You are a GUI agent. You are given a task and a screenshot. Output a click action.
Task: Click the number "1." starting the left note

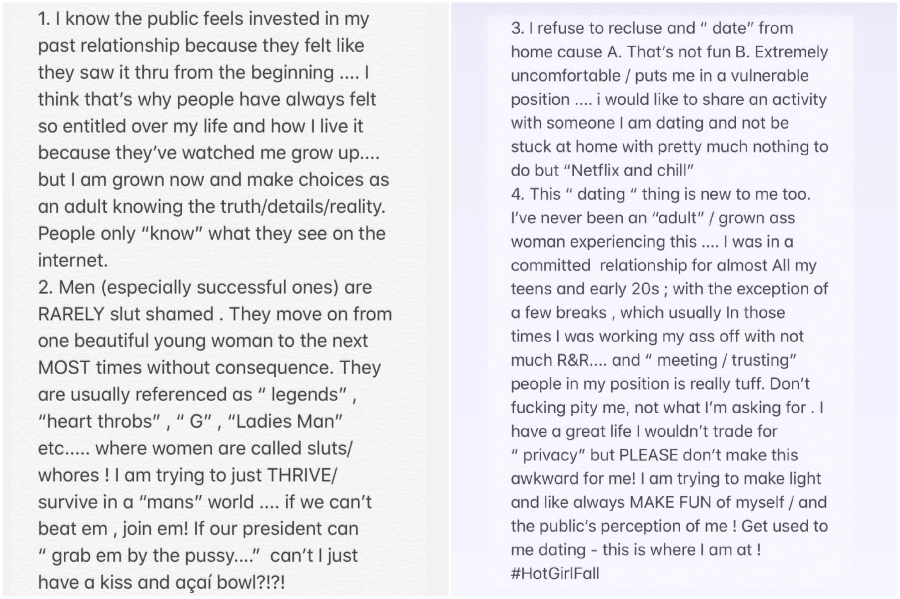click(46, 19)
